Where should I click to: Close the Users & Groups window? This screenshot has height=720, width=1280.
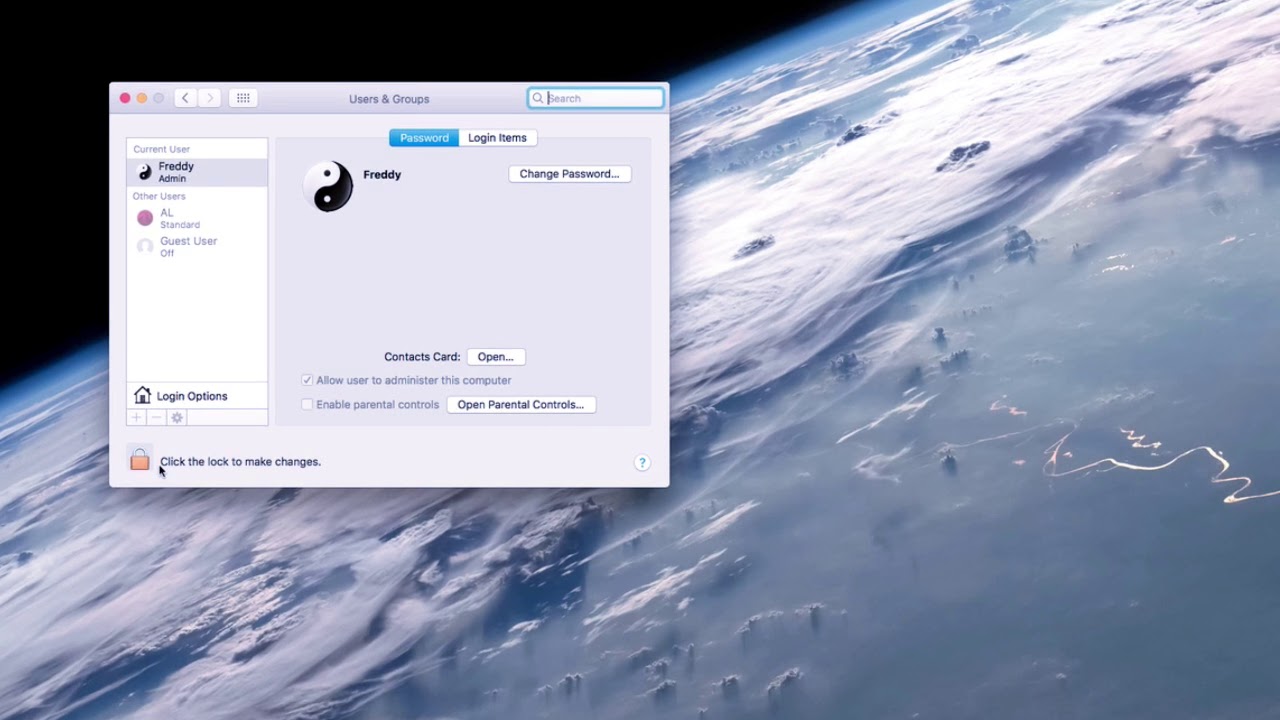click(125, 98)
